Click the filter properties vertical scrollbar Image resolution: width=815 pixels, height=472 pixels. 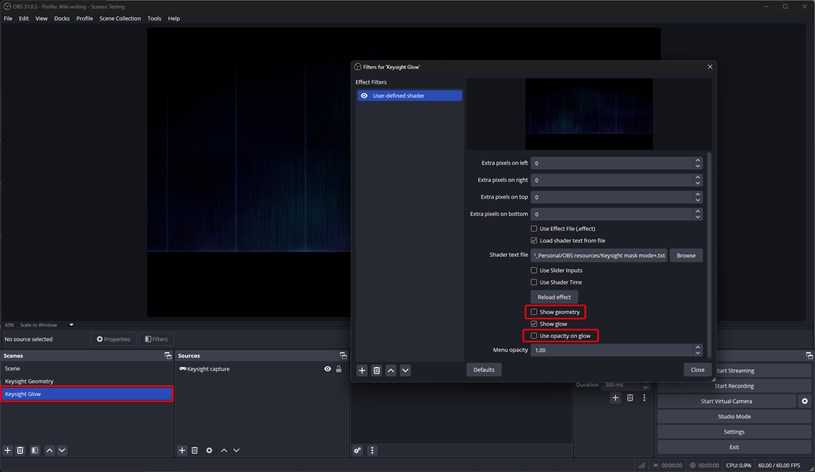tap(709, 255)
